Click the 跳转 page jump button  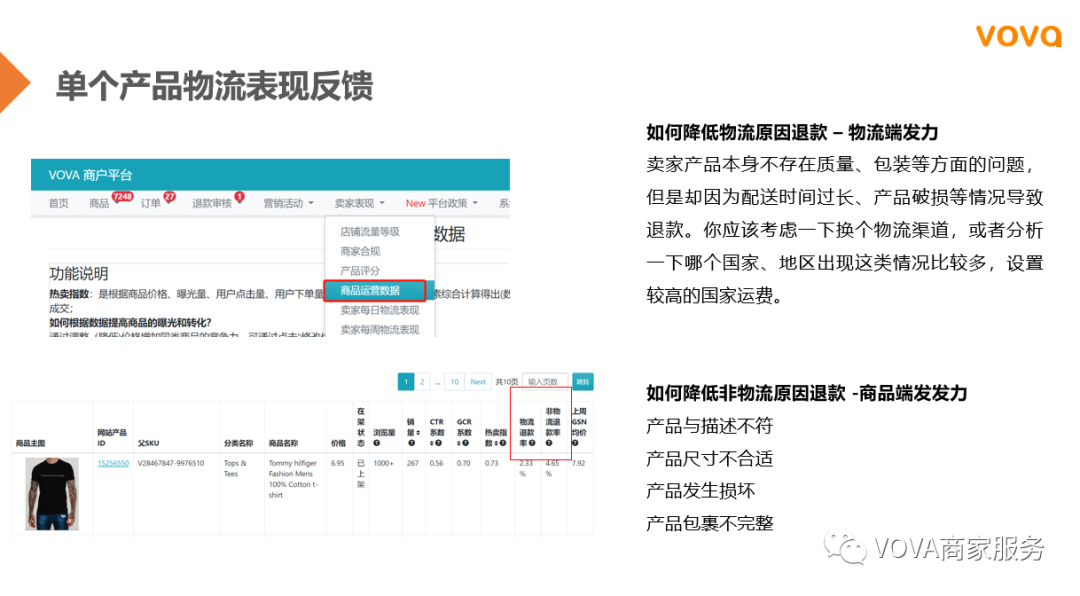pos(583,381)
